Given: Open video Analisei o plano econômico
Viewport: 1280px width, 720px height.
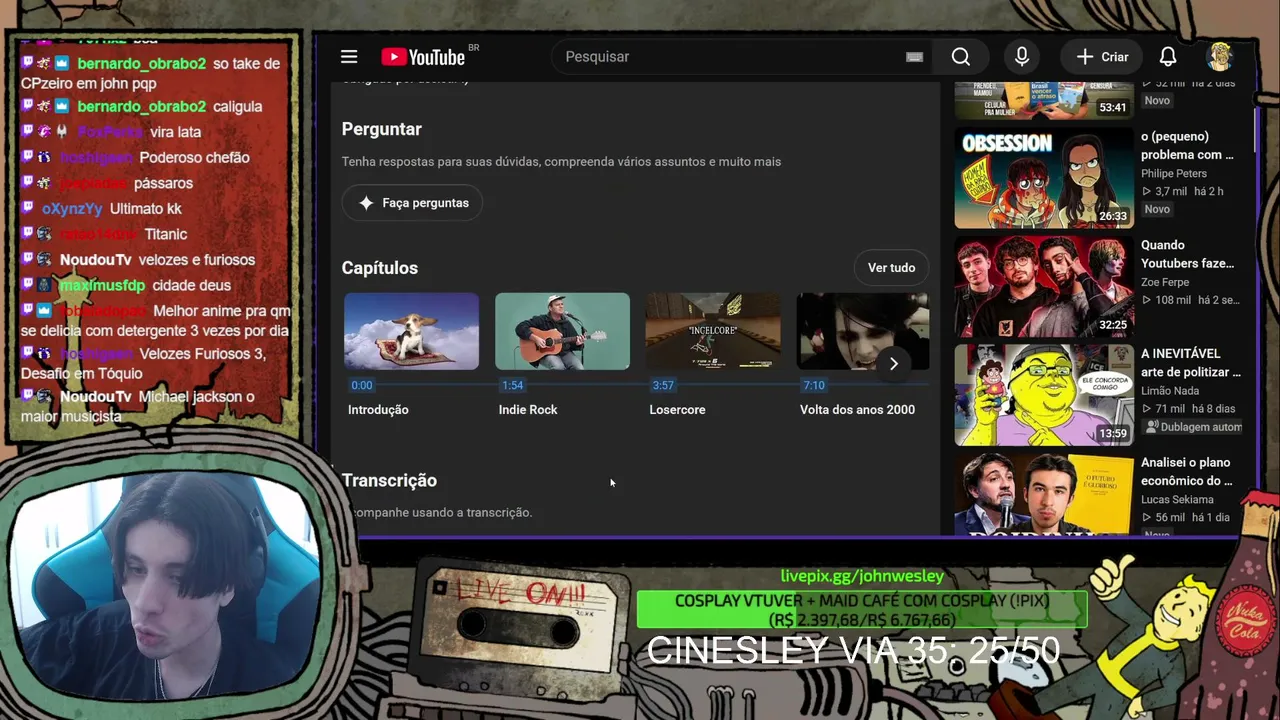Looking at the screenshot, I should tap(1186, 472).
